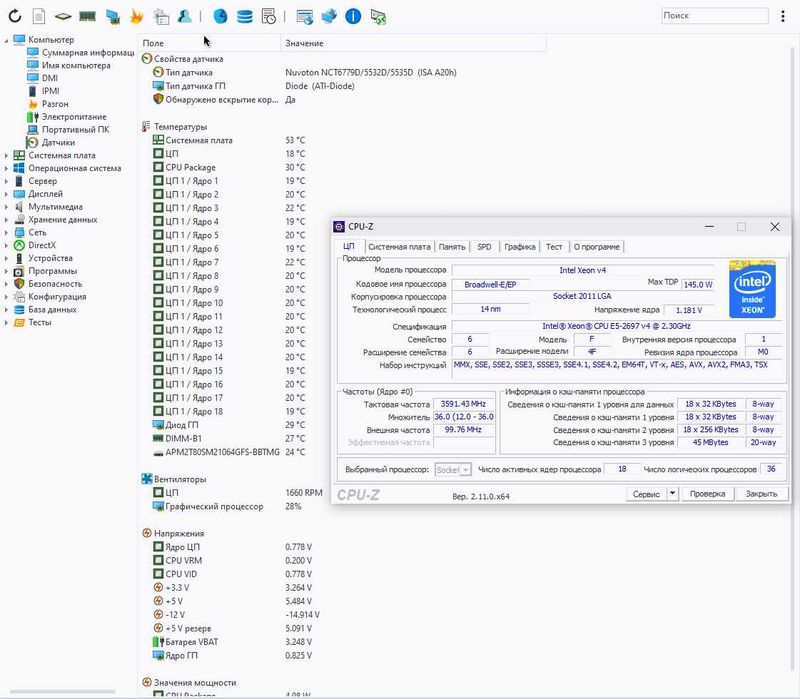This screenshot has width=800, height=699.
Task: Click the blue networked computers toolbar icon
Action: [329, 16]
